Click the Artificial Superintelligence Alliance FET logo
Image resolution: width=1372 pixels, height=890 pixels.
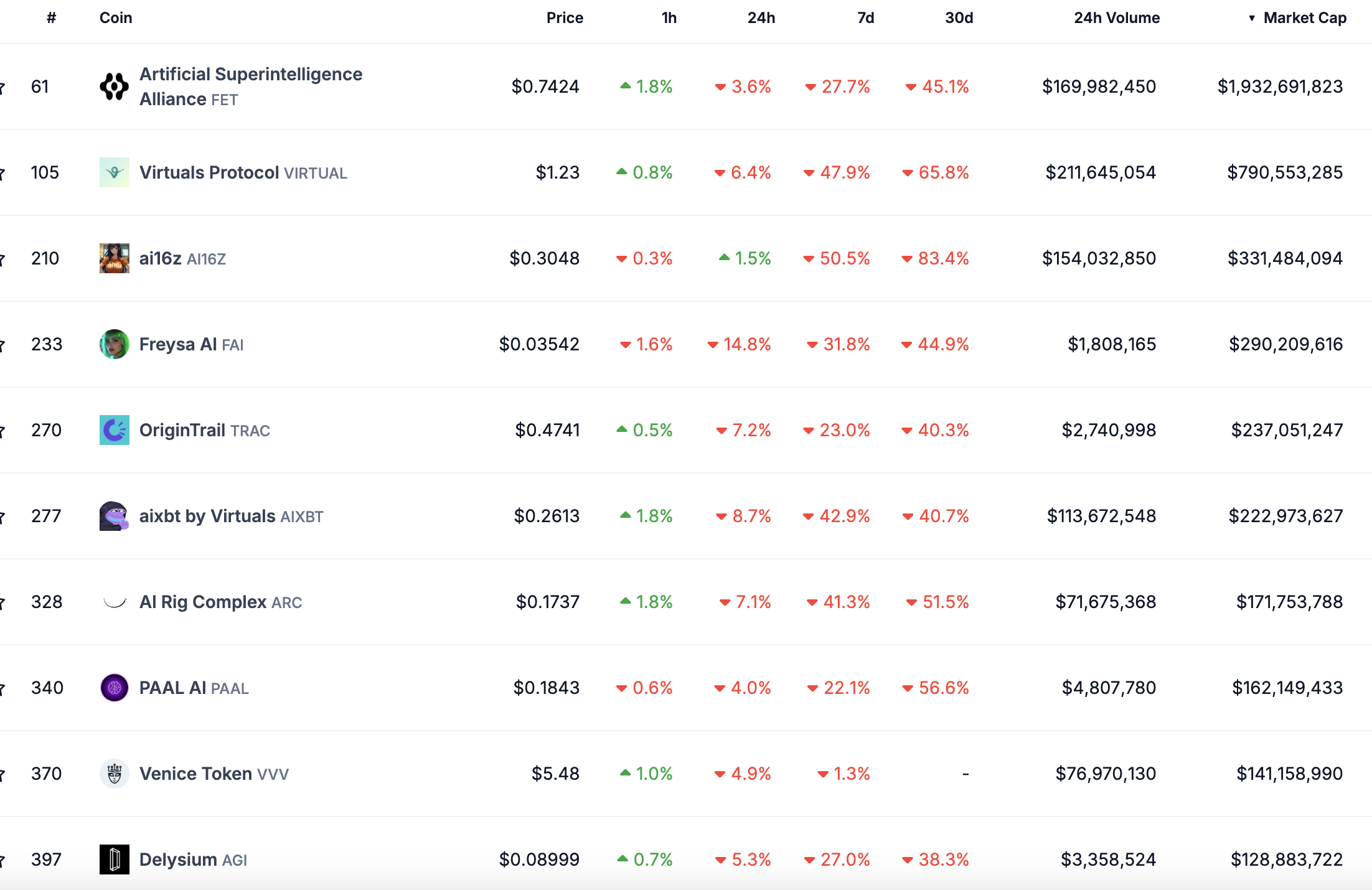click(x=114, y=87)
